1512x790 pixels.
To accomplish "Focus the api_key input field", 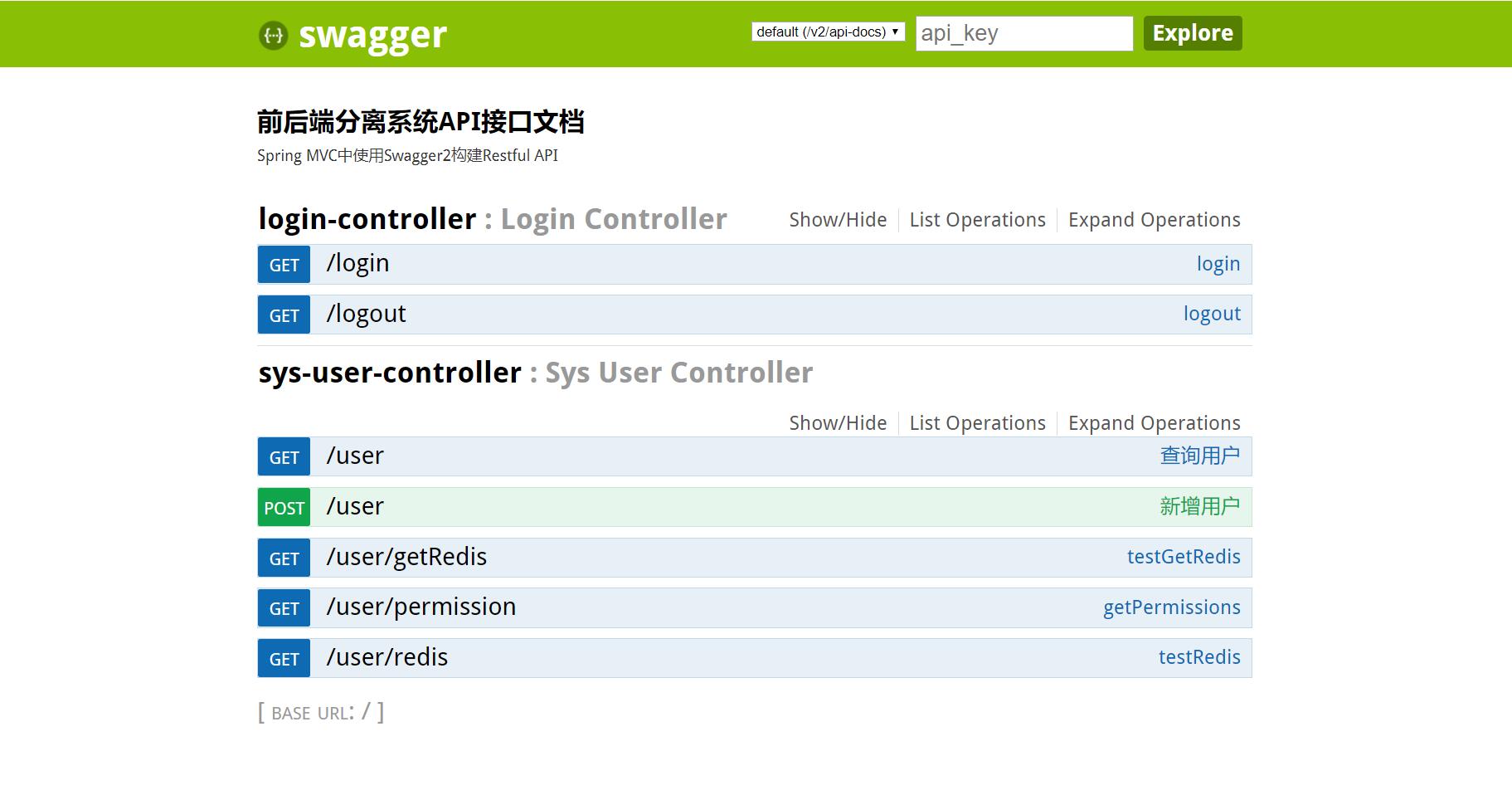I will click(1024, 33).
